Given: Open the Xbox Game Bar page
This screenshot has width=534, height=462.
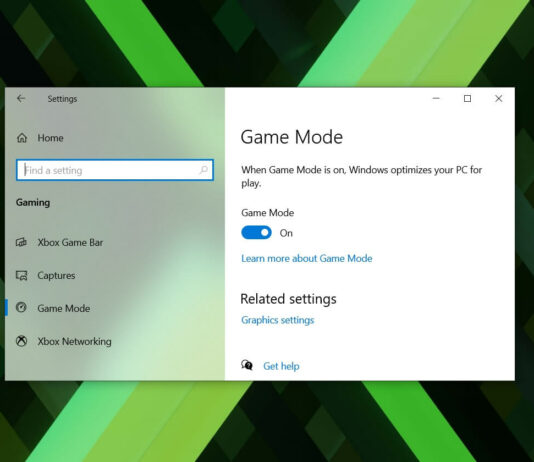Looking at the screenshot, I should pyautogui.click(x=70, y=242).
